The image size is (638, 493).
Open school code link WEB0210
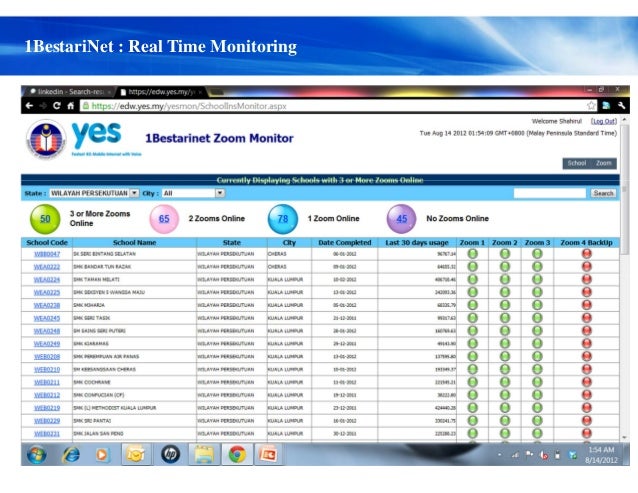coord(47,369)
